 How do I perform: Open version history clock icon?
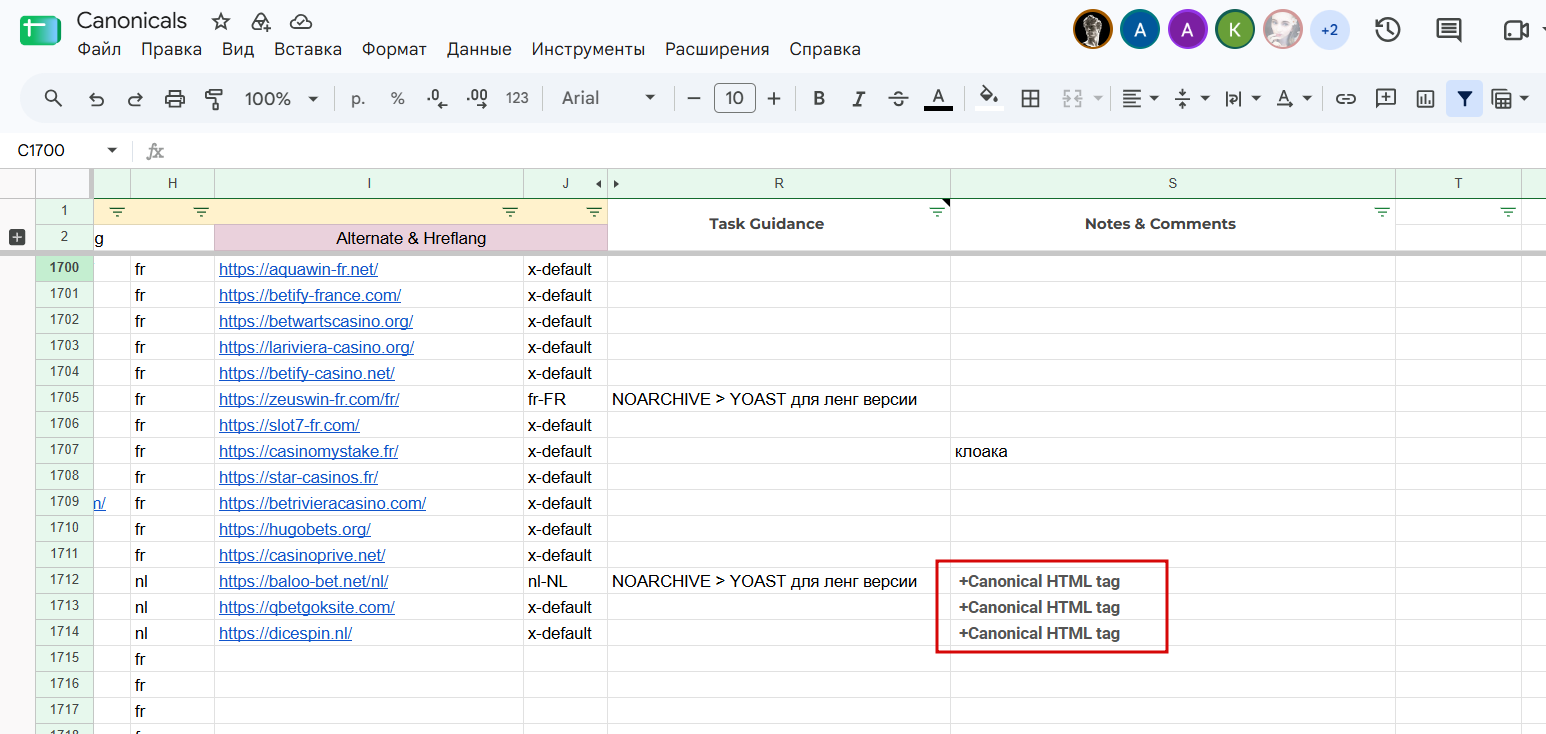coord(1387,30)
